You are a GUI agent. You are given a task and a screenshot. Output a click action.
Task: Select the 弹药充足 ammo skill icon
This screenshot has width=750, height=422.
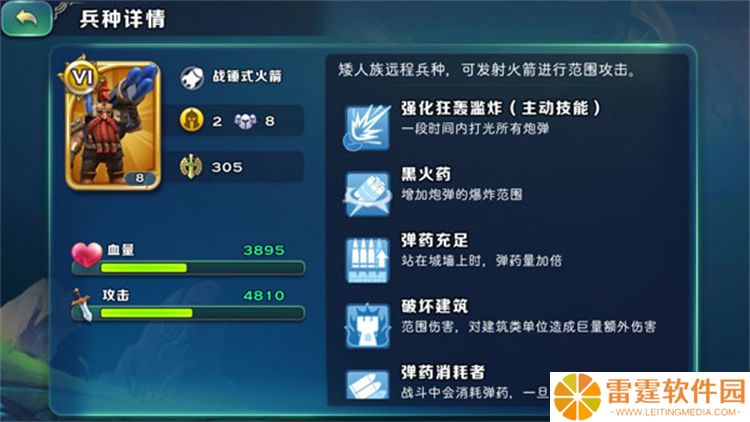tap(367, 260)
